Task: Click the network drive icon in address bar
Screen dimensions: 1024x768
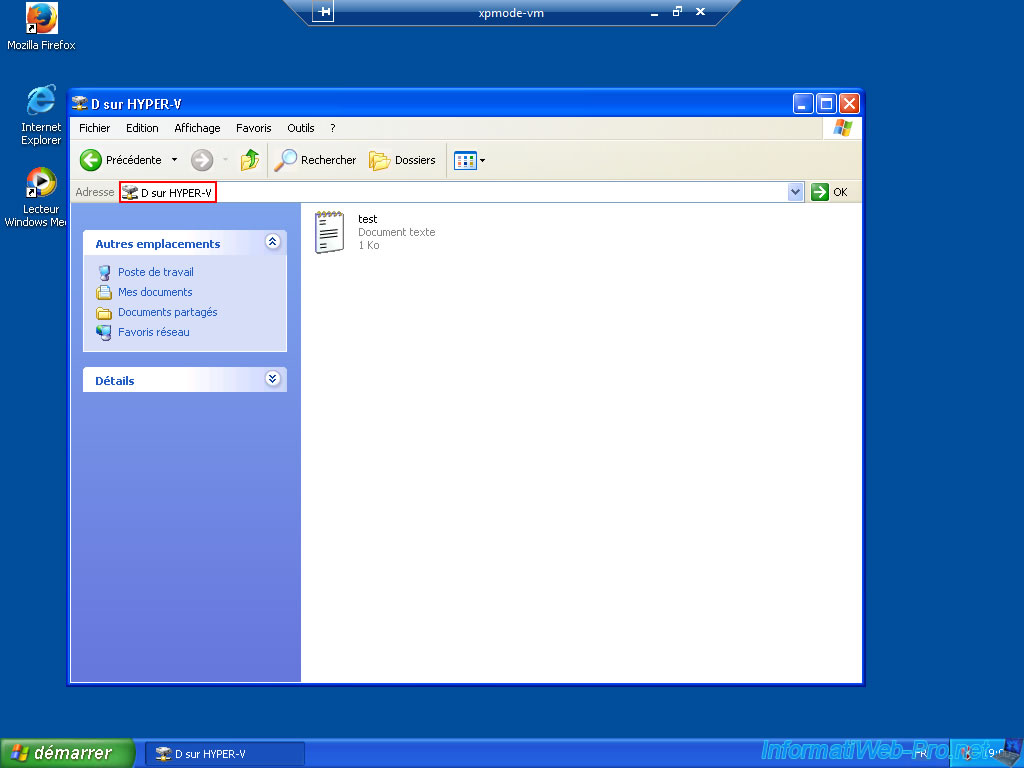Action: coord(130,193)
